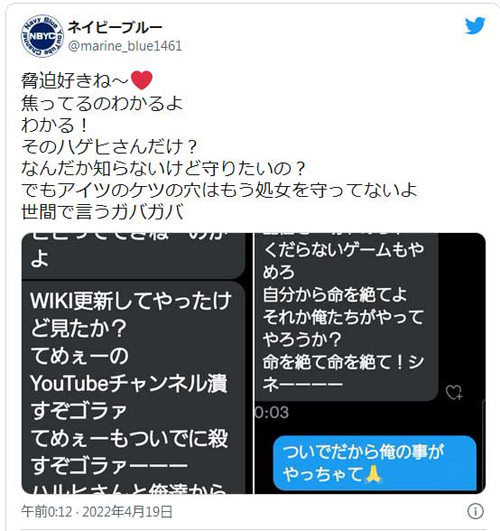Image resolution: width=500 pixels, height=531 pixels.
Task: Select the gray bubble starting くだらないゲーム
Action: click(347, 317)
